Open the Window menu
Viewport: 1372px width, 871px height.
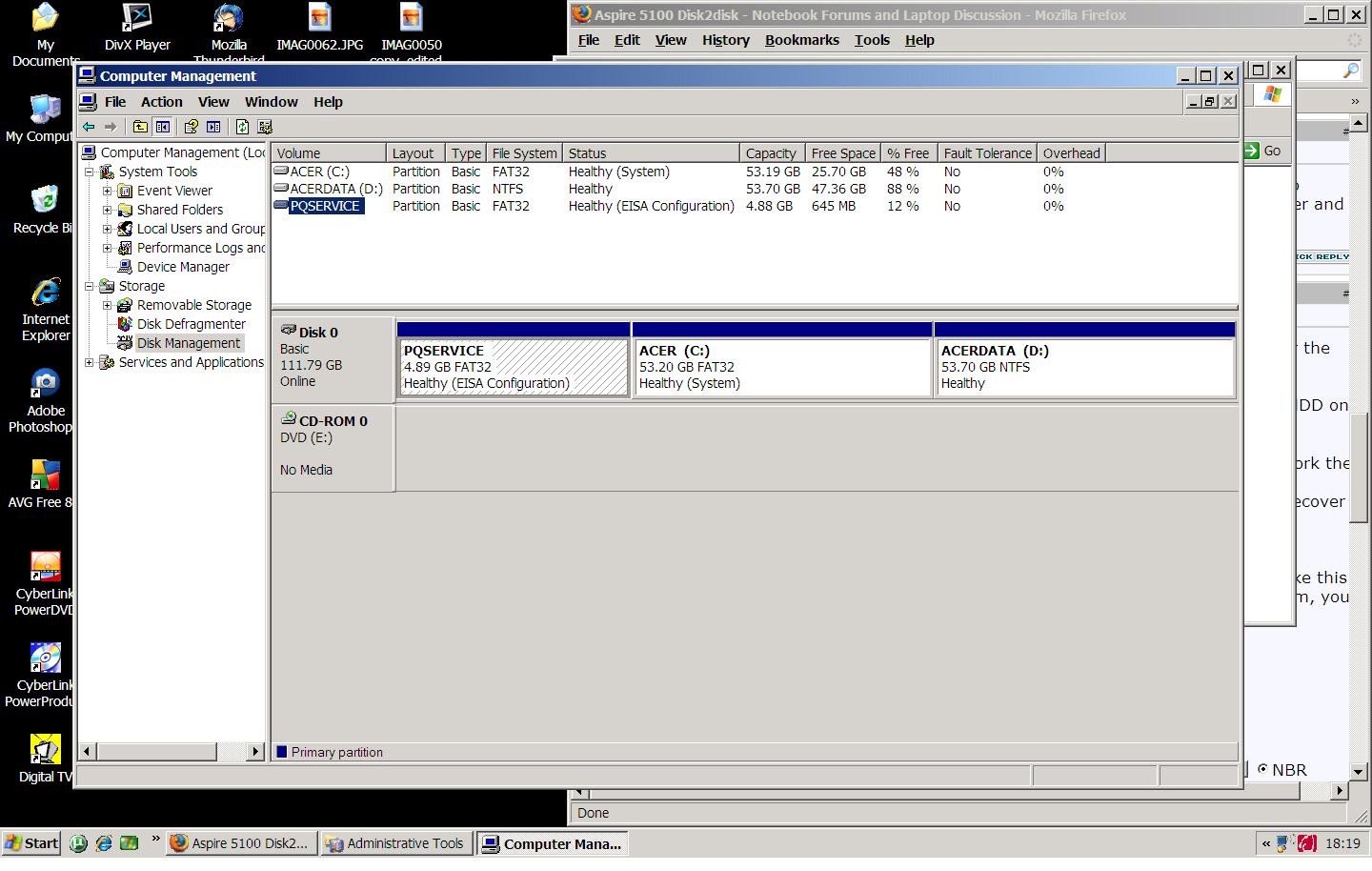click(272, 102)
